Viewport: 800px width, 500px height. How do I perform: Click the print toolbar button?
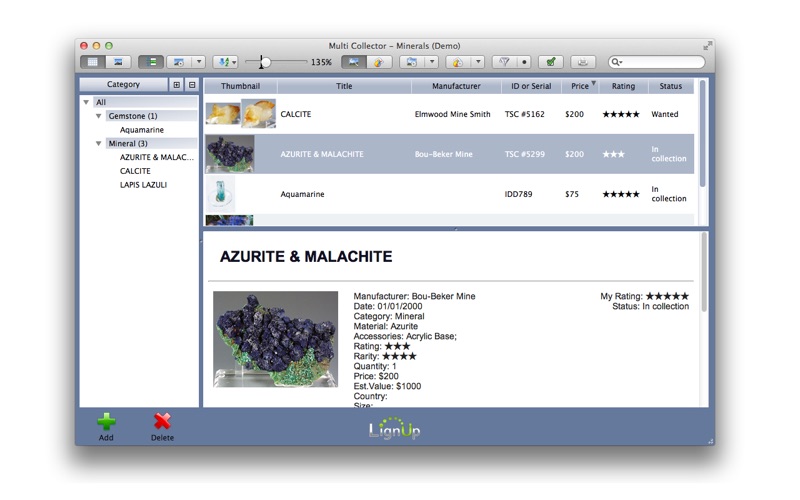[x=583, y=62]
